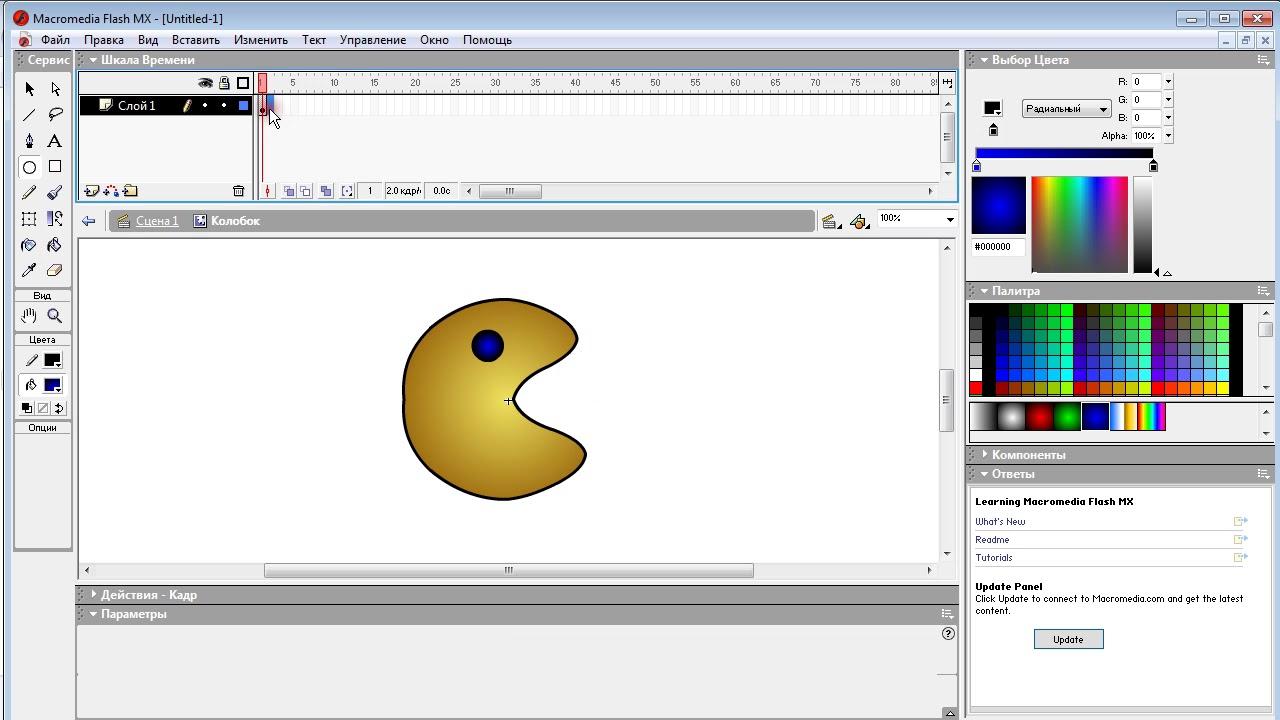Toggle the Слой 1 outline color square

243,106
